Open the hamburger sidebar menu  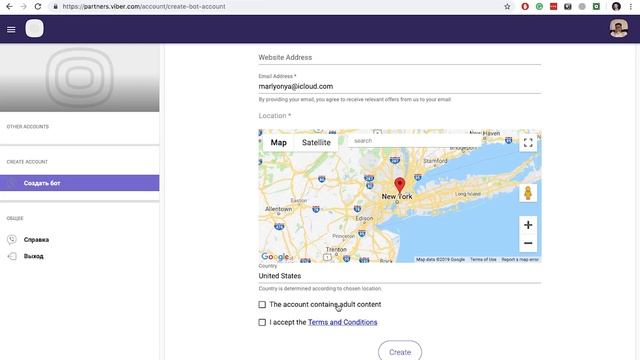tap(11, 29)
